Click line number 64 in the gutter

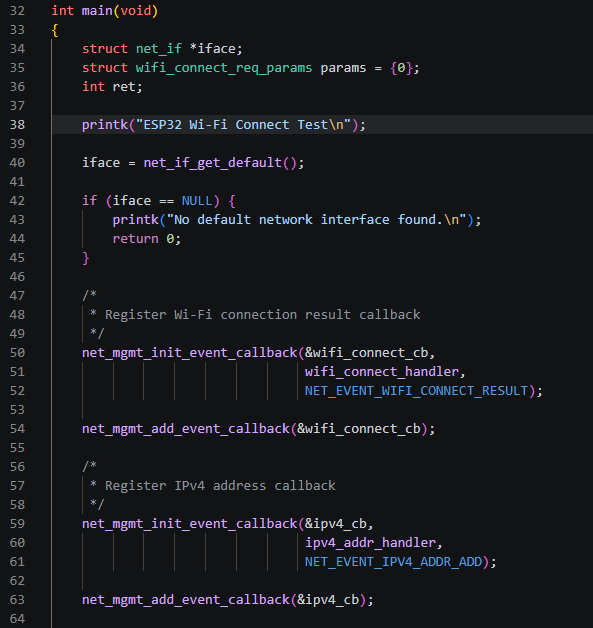pos(17,619)
